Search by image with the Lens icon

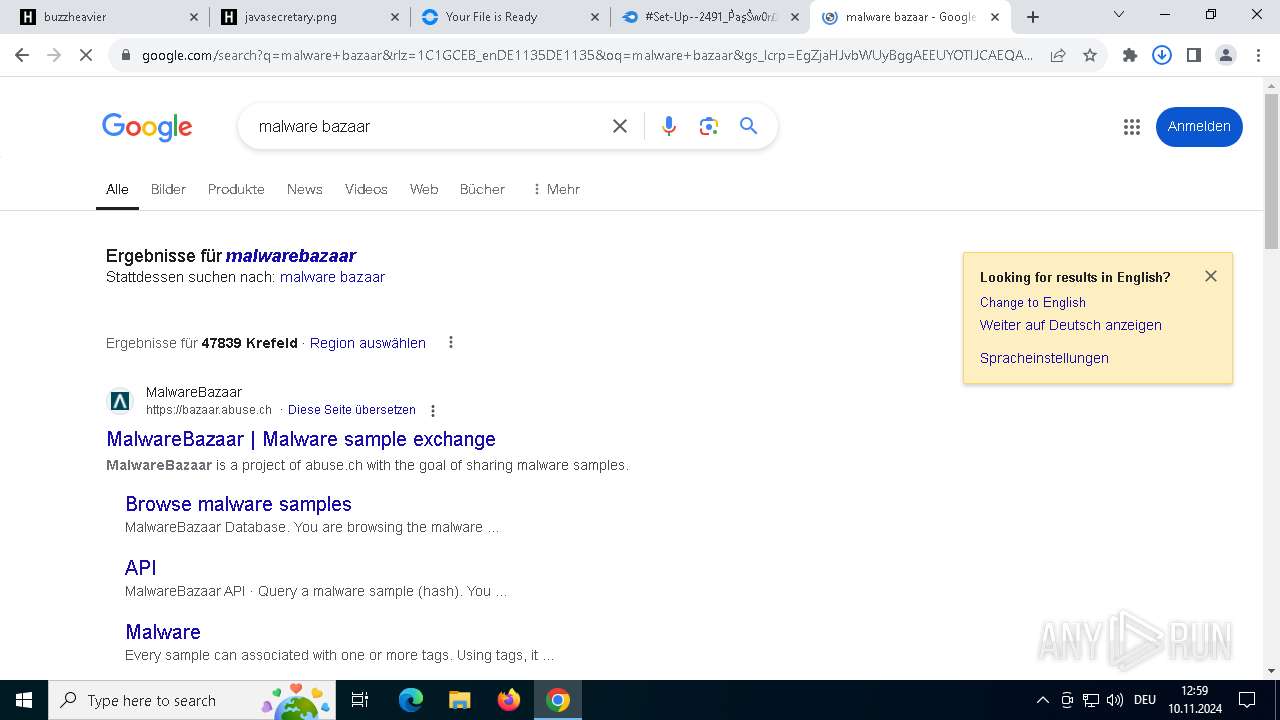[709, 126]
